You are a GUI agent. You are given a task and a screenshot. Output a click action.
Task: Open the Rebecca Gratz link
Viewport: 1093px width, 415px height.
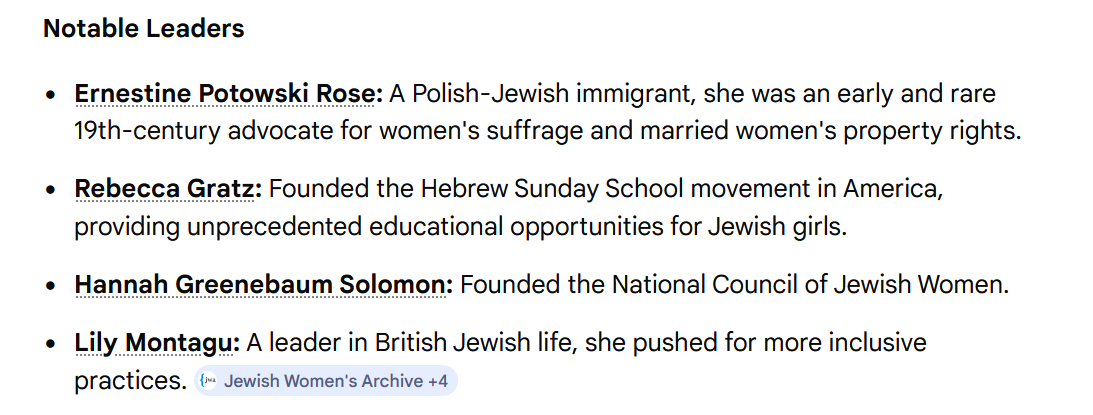pos(168,189)
